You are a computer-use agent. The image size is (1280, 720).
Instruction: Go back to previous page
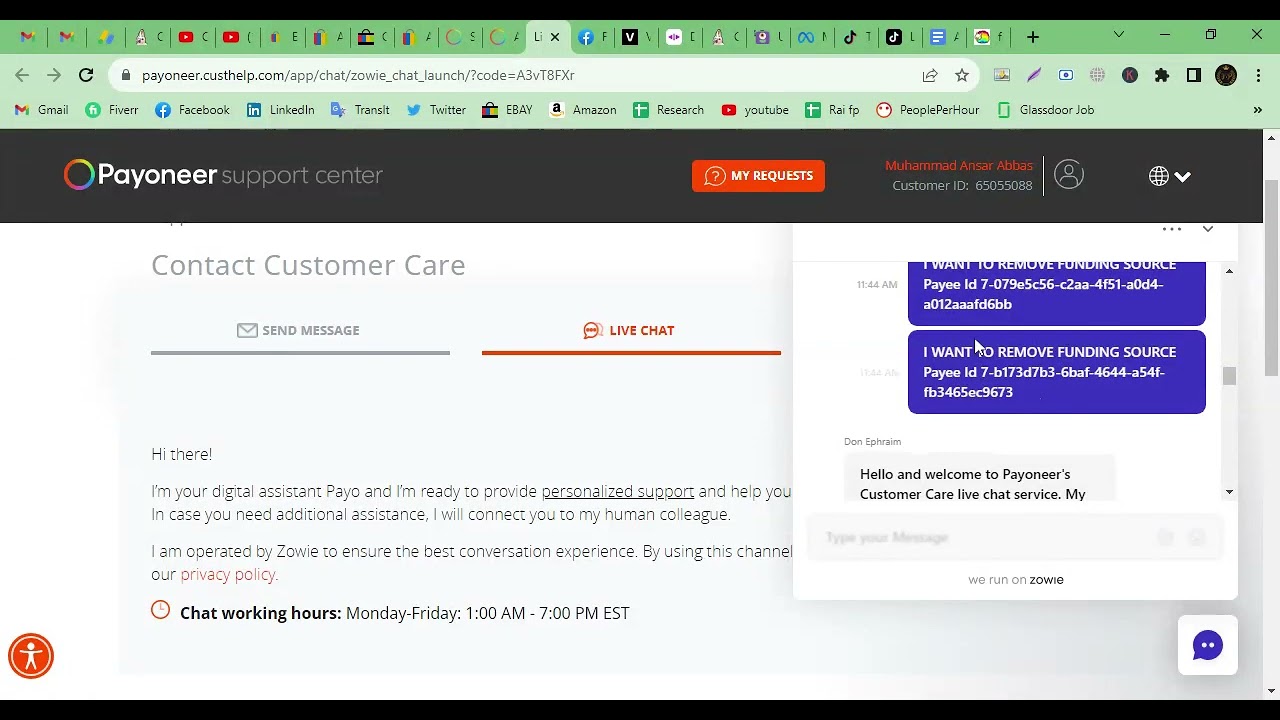(x=22, y=75)
